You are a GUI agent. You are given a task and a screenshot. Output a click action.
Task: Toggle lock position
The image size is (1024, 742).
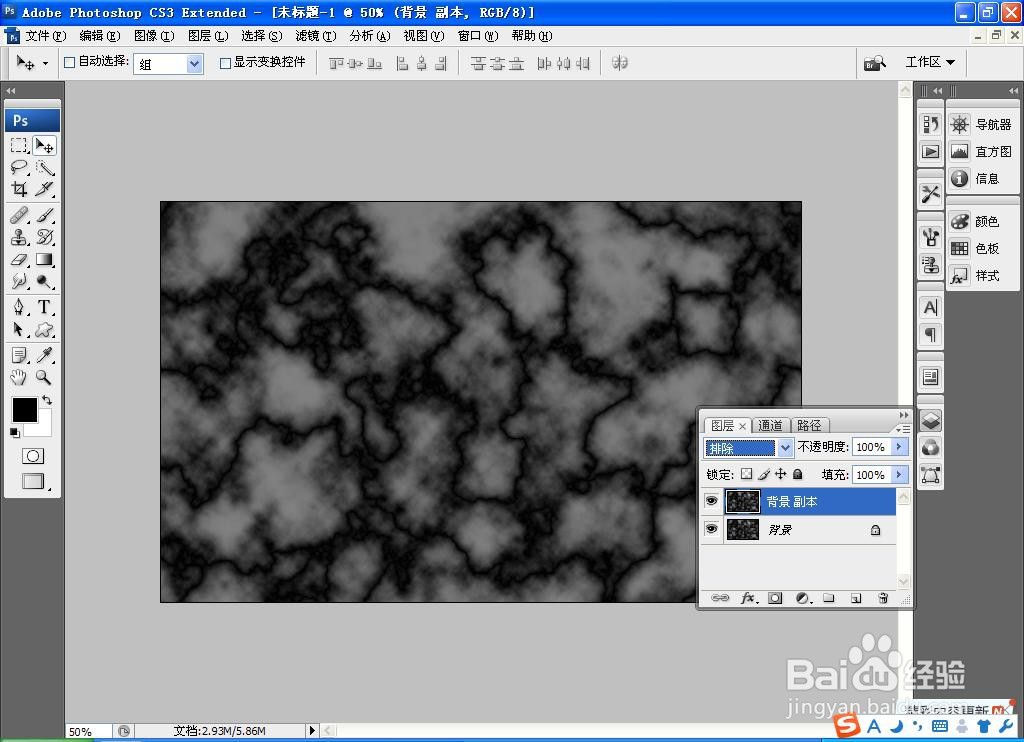pyautogui.click(x=780, y=474)
